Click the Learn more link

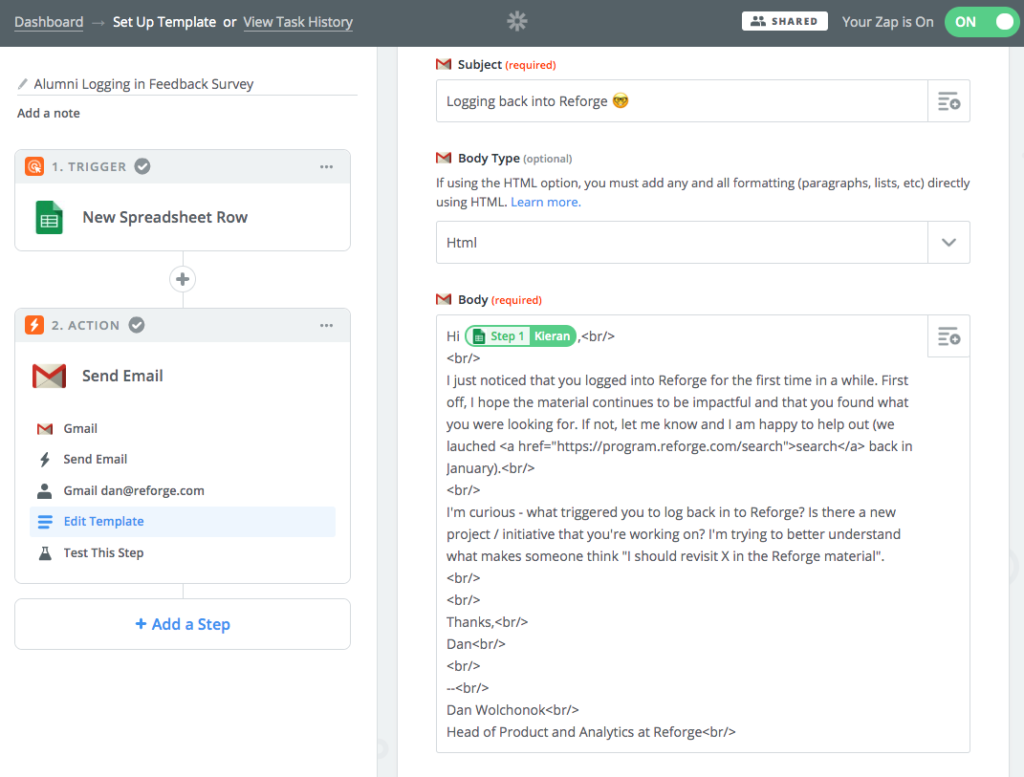(545, 202)
